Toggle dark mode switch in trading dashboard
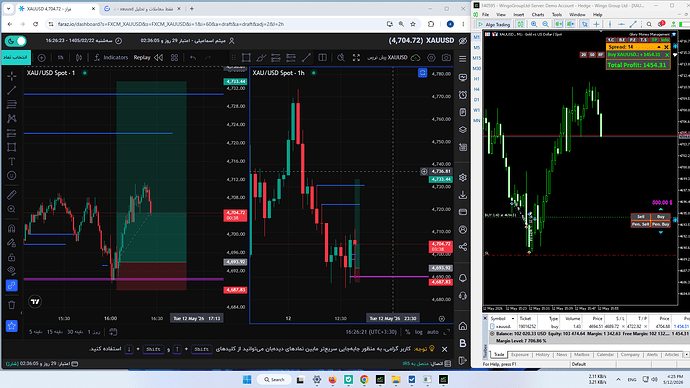Image resolution: width=690 pixels, height=388 pixels. click(16, 41)
